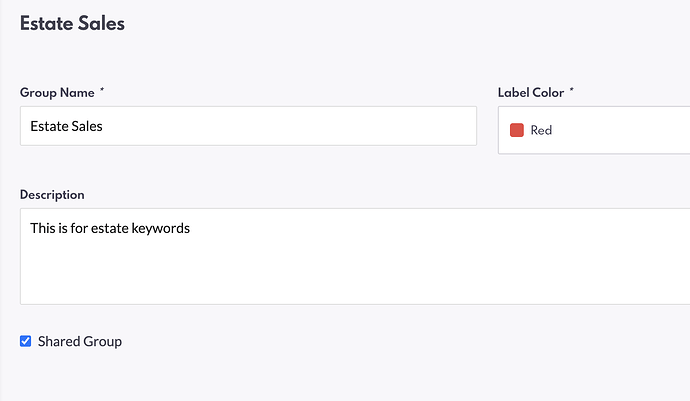Click the Description field label
The height and width of the screenshot is (401, 690).
[52, 195]
